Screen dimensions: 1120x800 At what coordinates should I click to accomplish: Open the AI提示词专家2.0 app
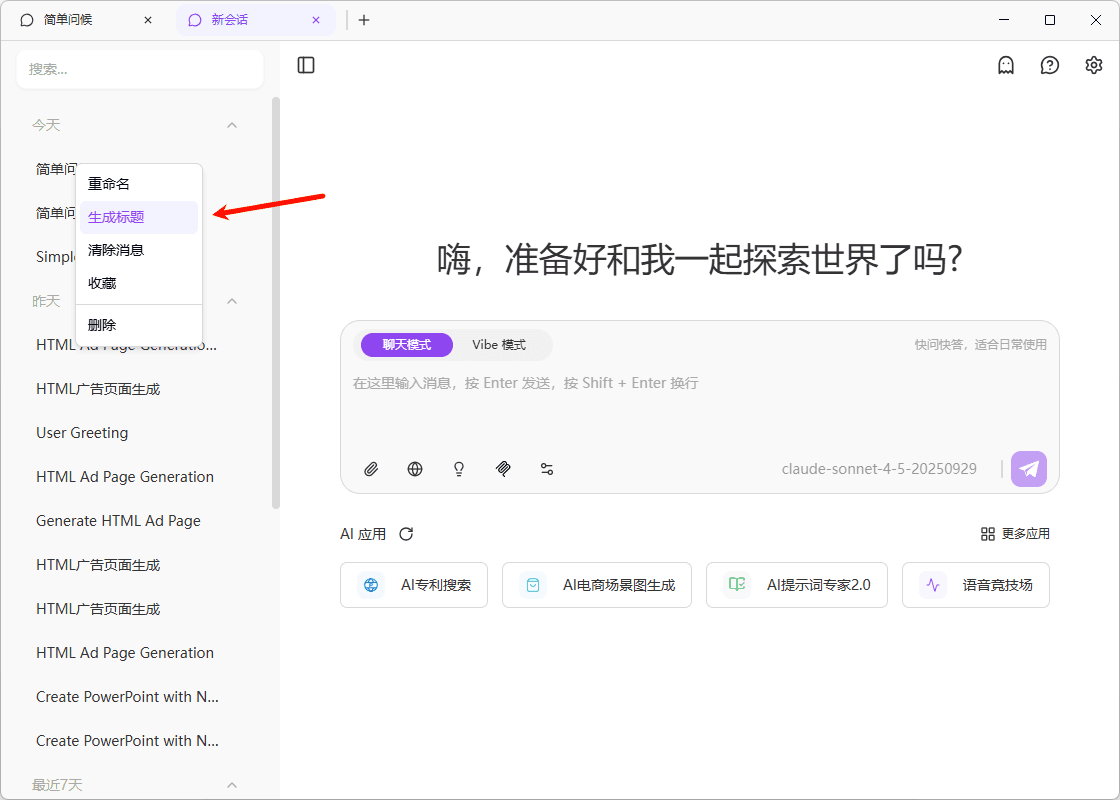pyautogui.click(x=796, y=585)
